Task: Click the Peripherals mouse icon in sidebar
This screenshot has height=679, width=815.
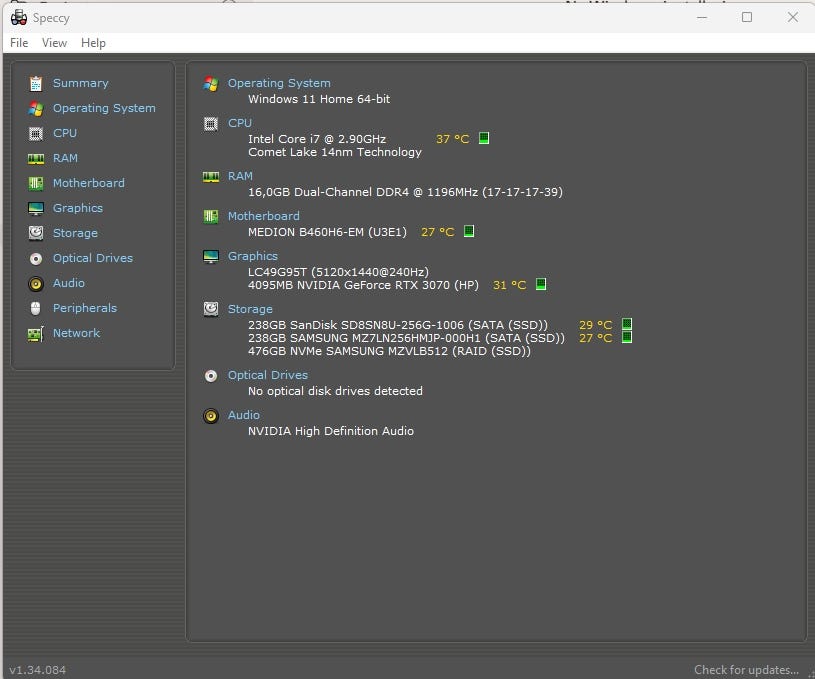Action: pyautogui.click(x=35, y=308)
